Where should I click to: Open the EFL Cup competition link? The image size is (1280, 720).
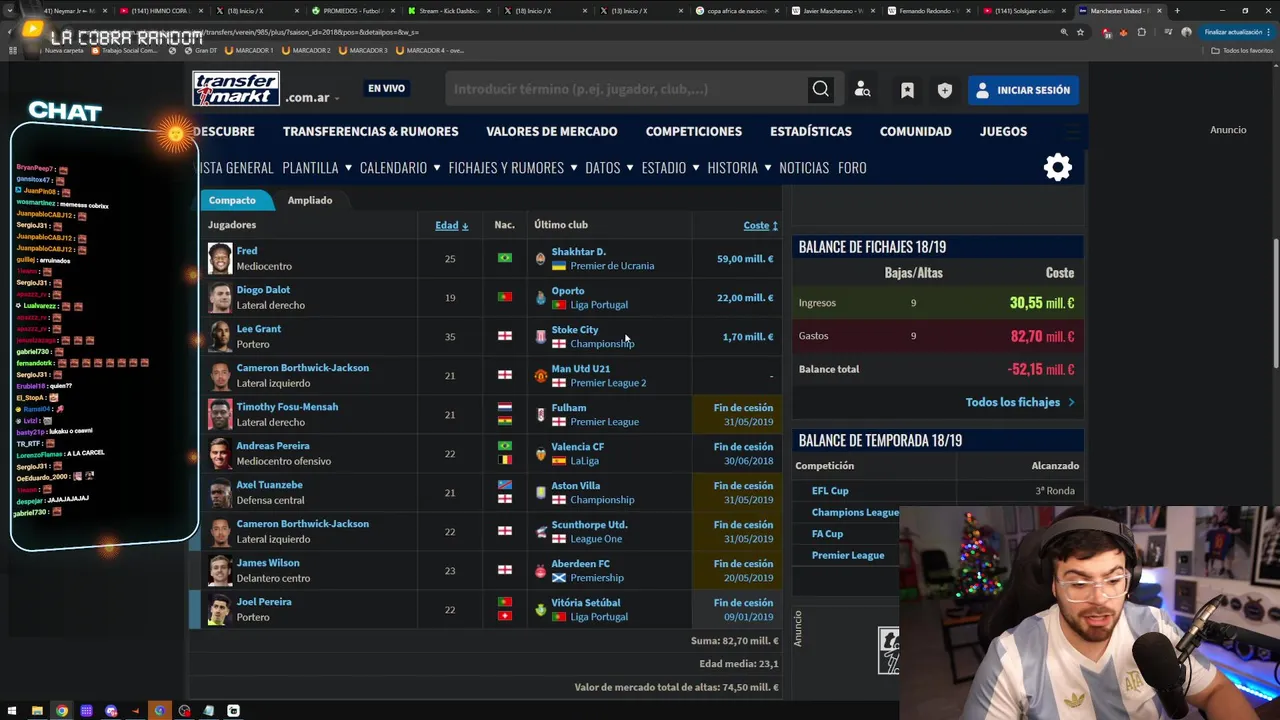[830, 491]
